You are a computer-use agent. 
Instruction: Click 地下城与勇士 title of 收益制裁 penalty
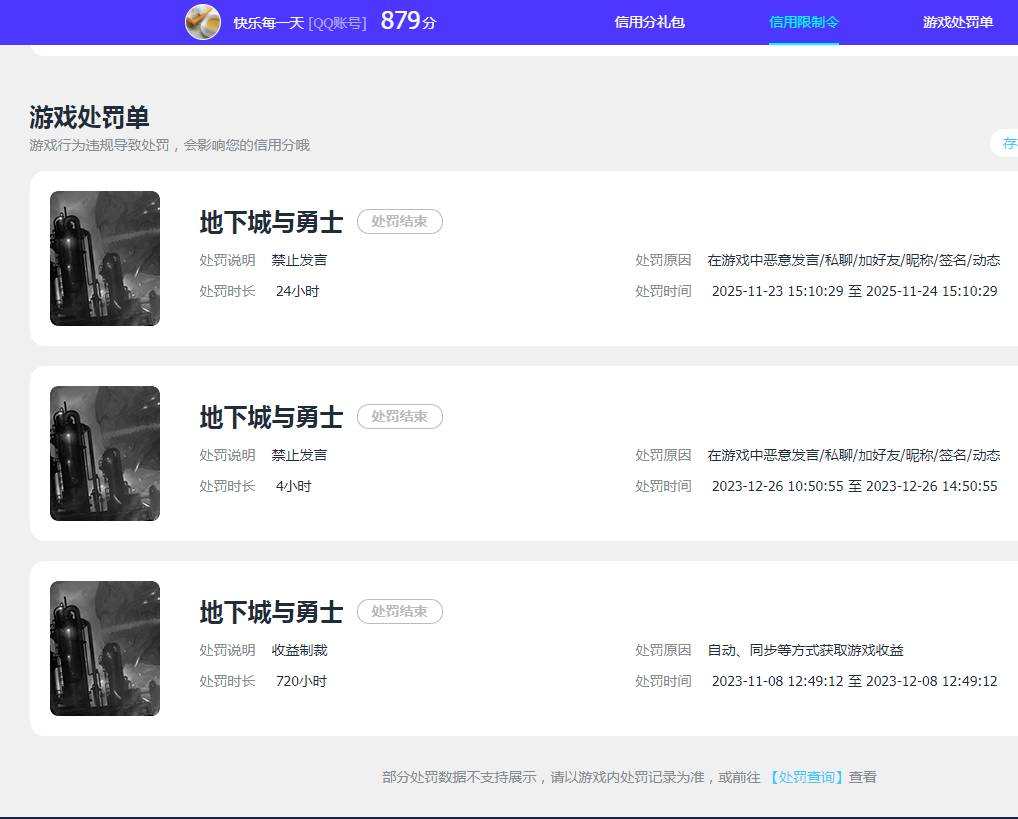click(271, 612)
